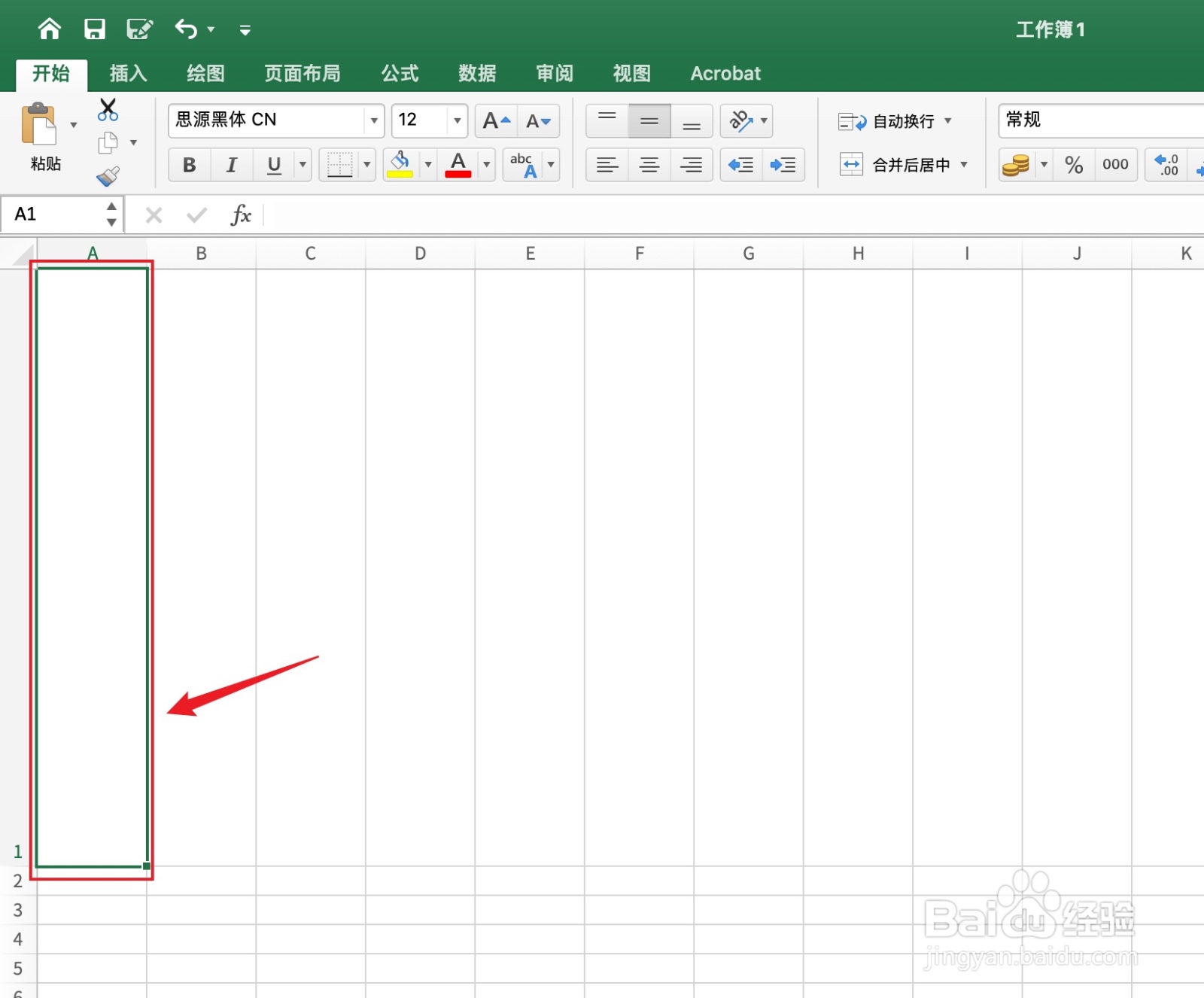Open text orientation options
This screenshot has width=1204, height=998.
pyautogui.click(x=747, y=120)
